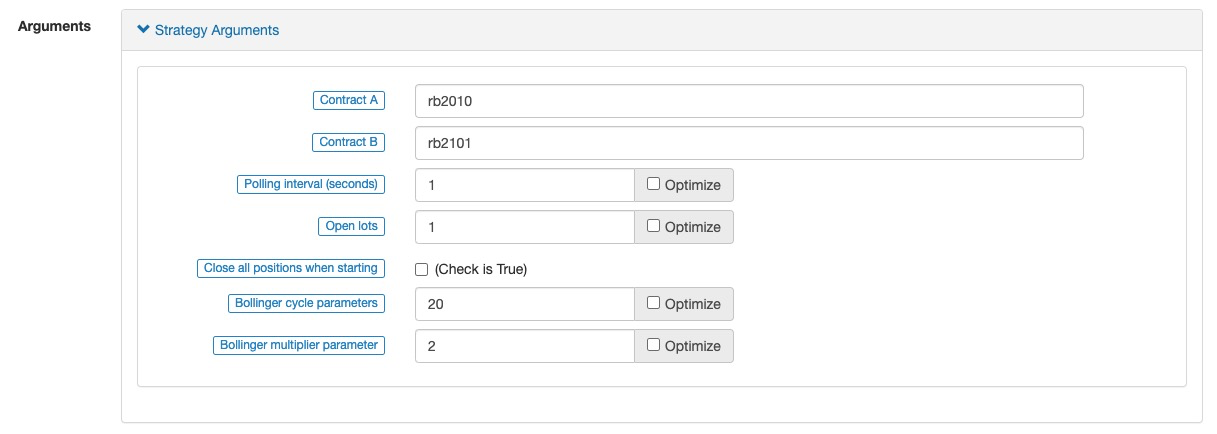Enable Optimize for Polling interval
Image resolution: width=1217 pixels, height=434 pixels.
pyautogui.click(x=653, y=184)
